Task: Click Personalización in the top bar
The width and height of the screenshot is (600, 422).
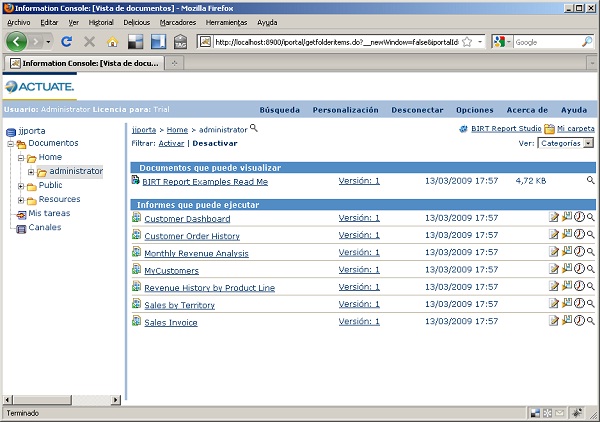Action: pyautogui.click(x=346, y=110)
